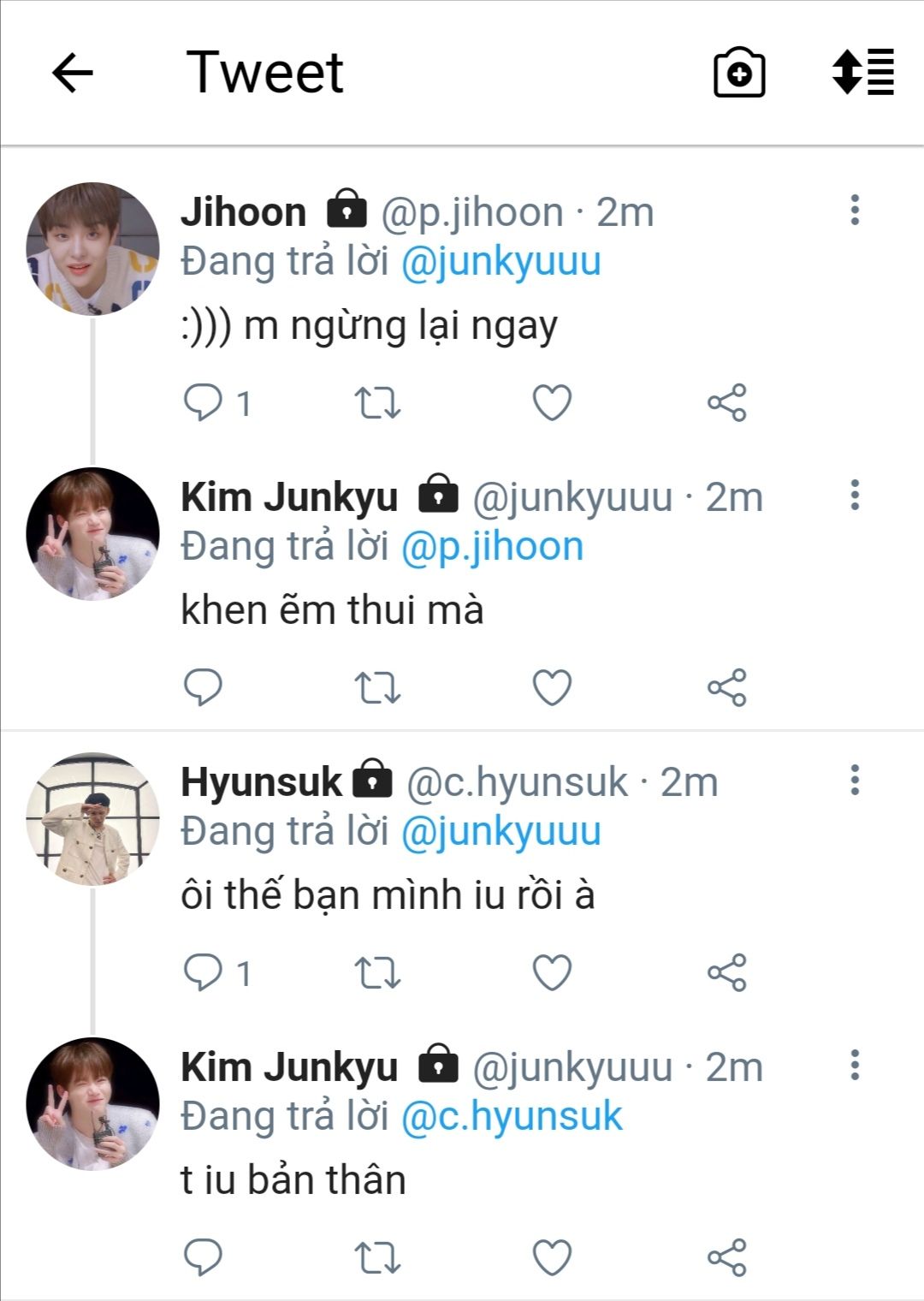This screenshot has height=1301, width=924.
Task: Open more options on Jihoon's tweet
Action: pyautogui.click(x=854, y=210)
